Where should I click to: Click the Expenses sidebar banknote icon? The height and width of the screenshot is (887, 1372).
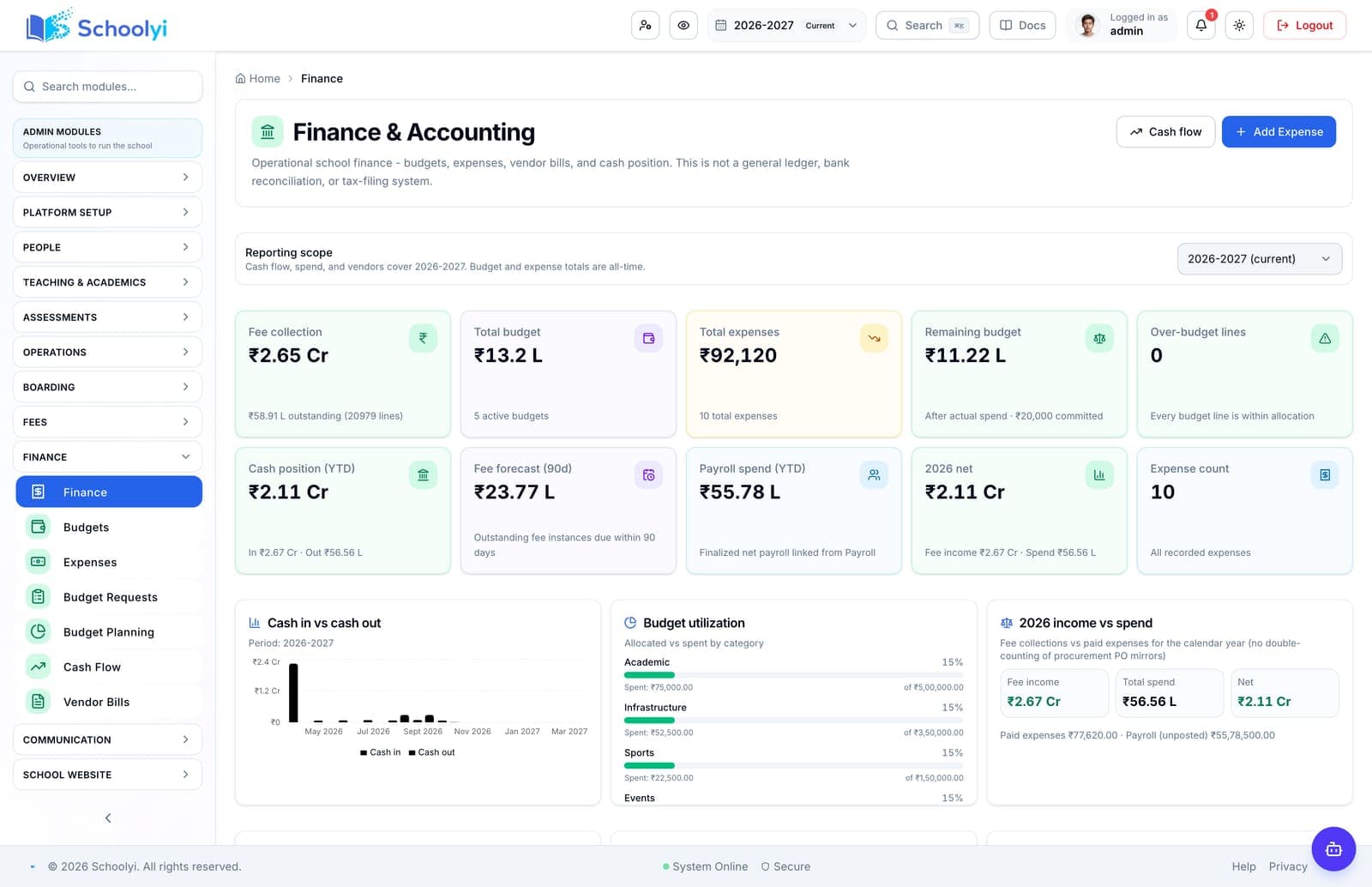[x=38, y=562]
